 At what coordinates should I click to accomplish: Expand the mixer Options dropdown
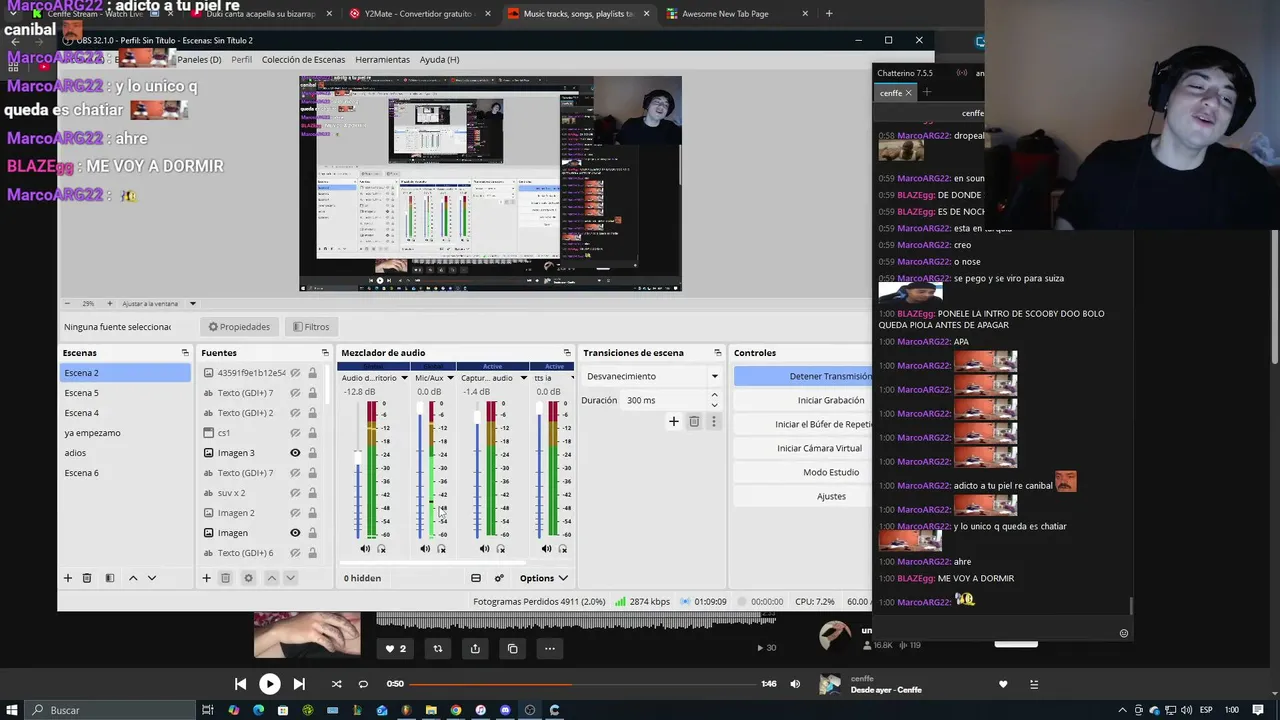(544, 578)
